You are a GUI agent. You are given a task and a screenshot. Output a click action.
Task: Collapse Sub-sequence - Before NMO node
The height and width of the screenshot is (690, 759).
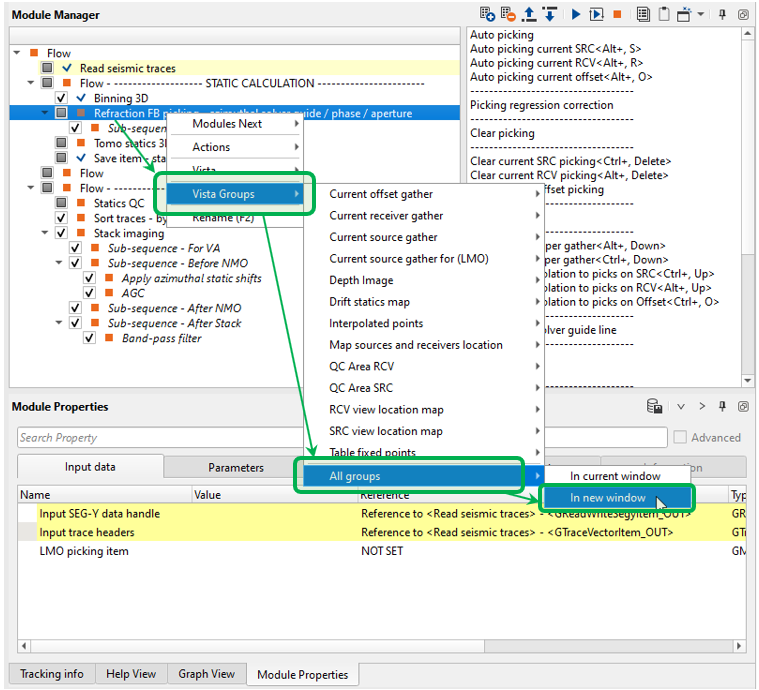pyautogui.click(x=59, y=263)
